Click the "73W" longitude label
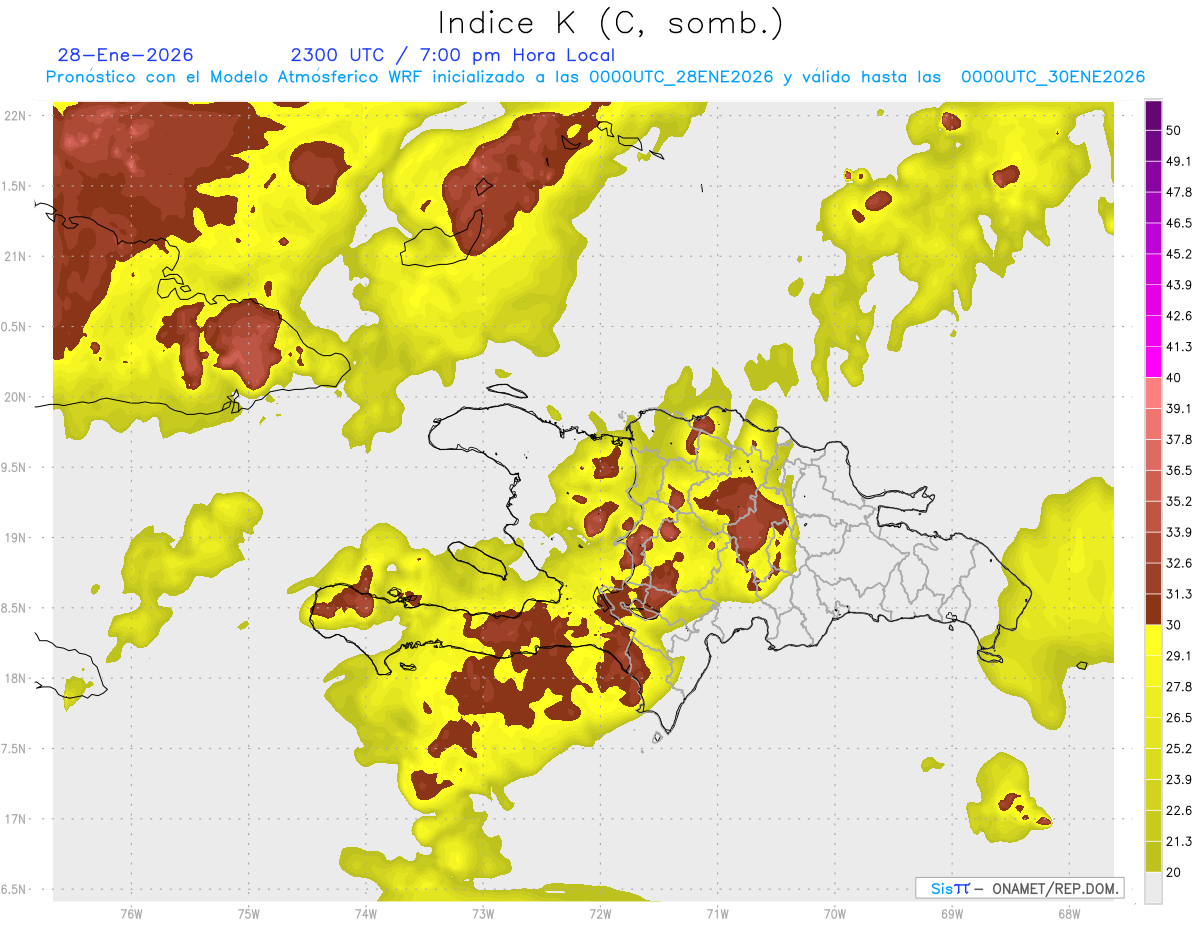 tap(483, 914)
